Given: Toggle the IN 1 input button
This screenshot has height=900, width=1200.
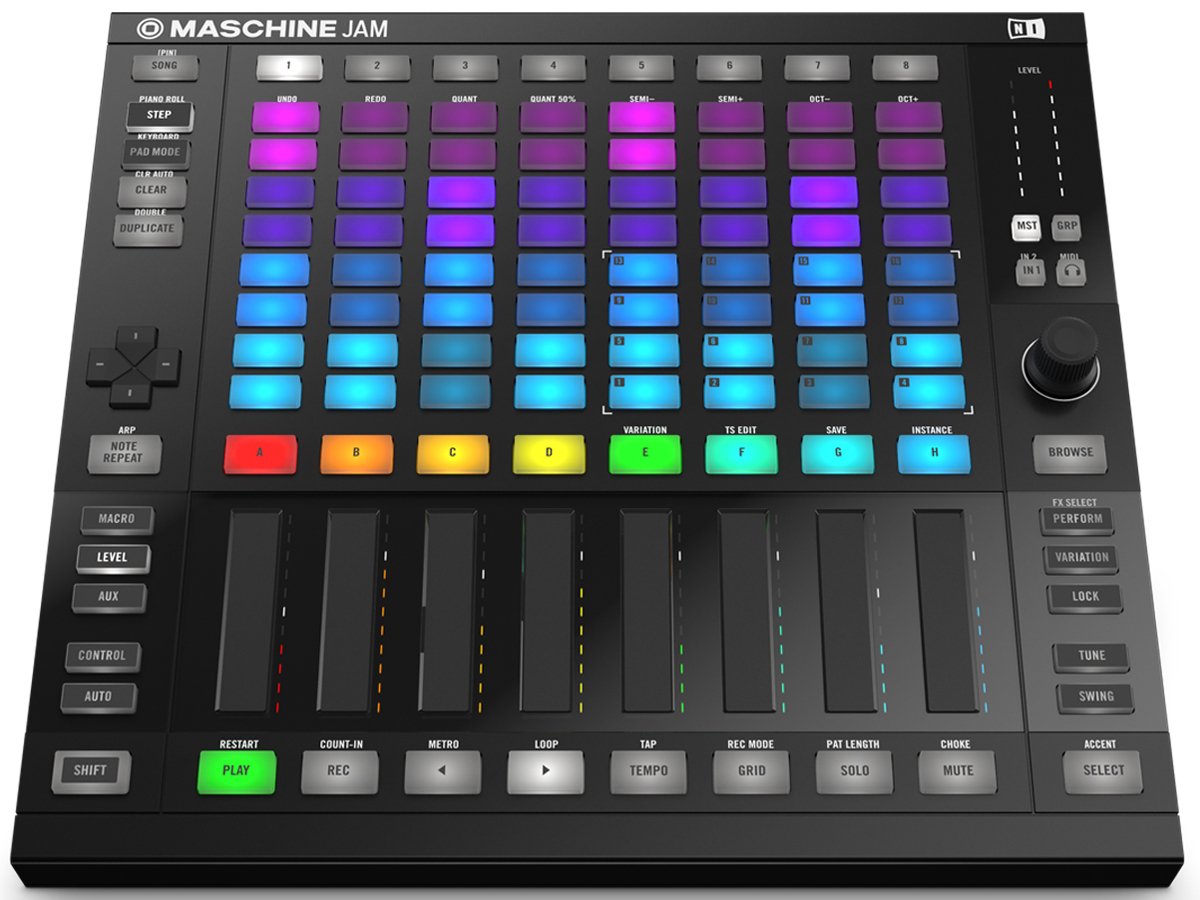Looking at the screenshot, I should tap(1031, 272).
